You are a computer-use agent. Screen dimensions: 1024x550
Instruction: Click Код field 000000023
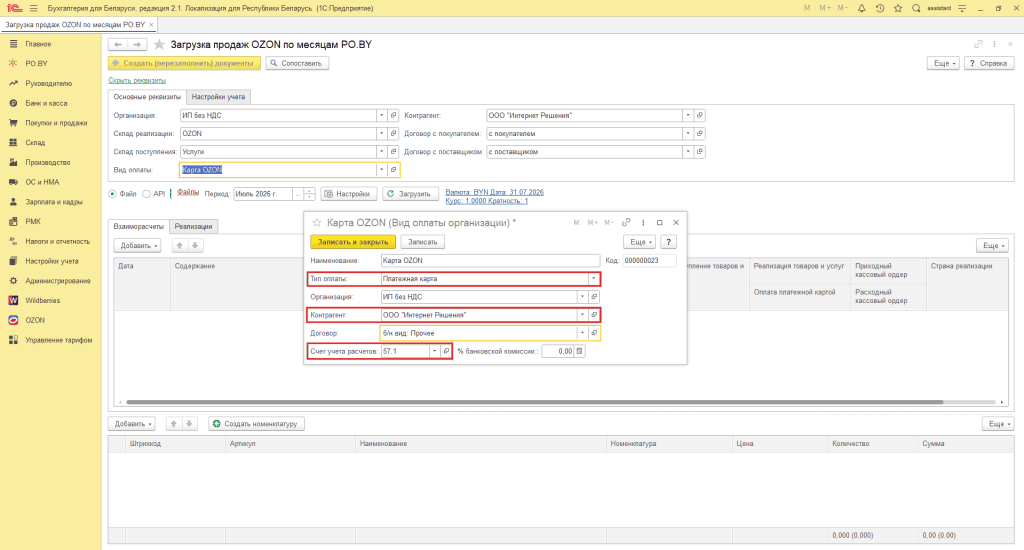click(x=648, y=261)
